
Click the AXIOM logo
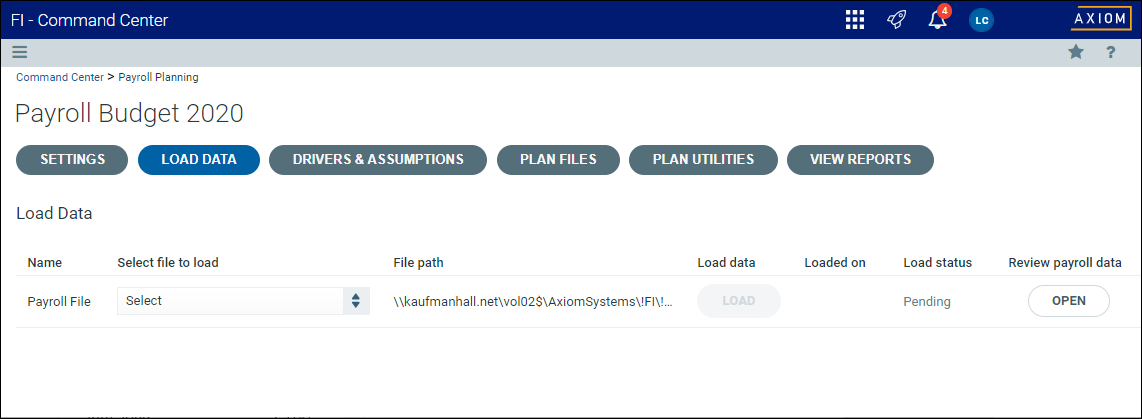coord(1100,19)
